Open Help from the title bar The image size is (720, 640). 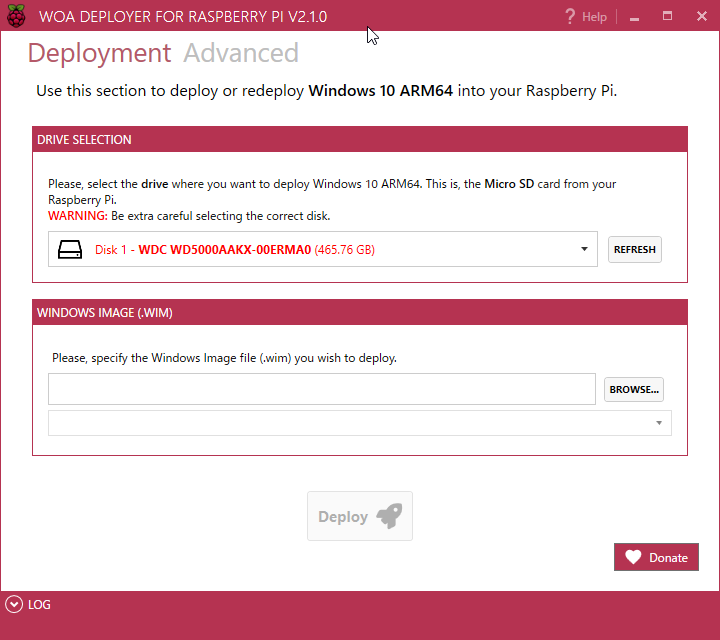point(586,17)
